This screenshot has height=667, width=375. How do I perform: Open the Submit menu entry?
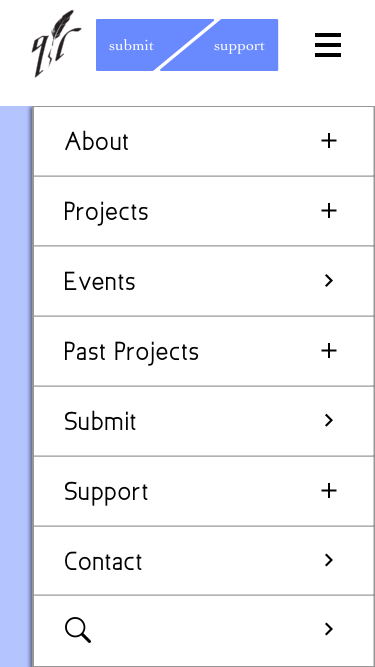click(100, 422)
